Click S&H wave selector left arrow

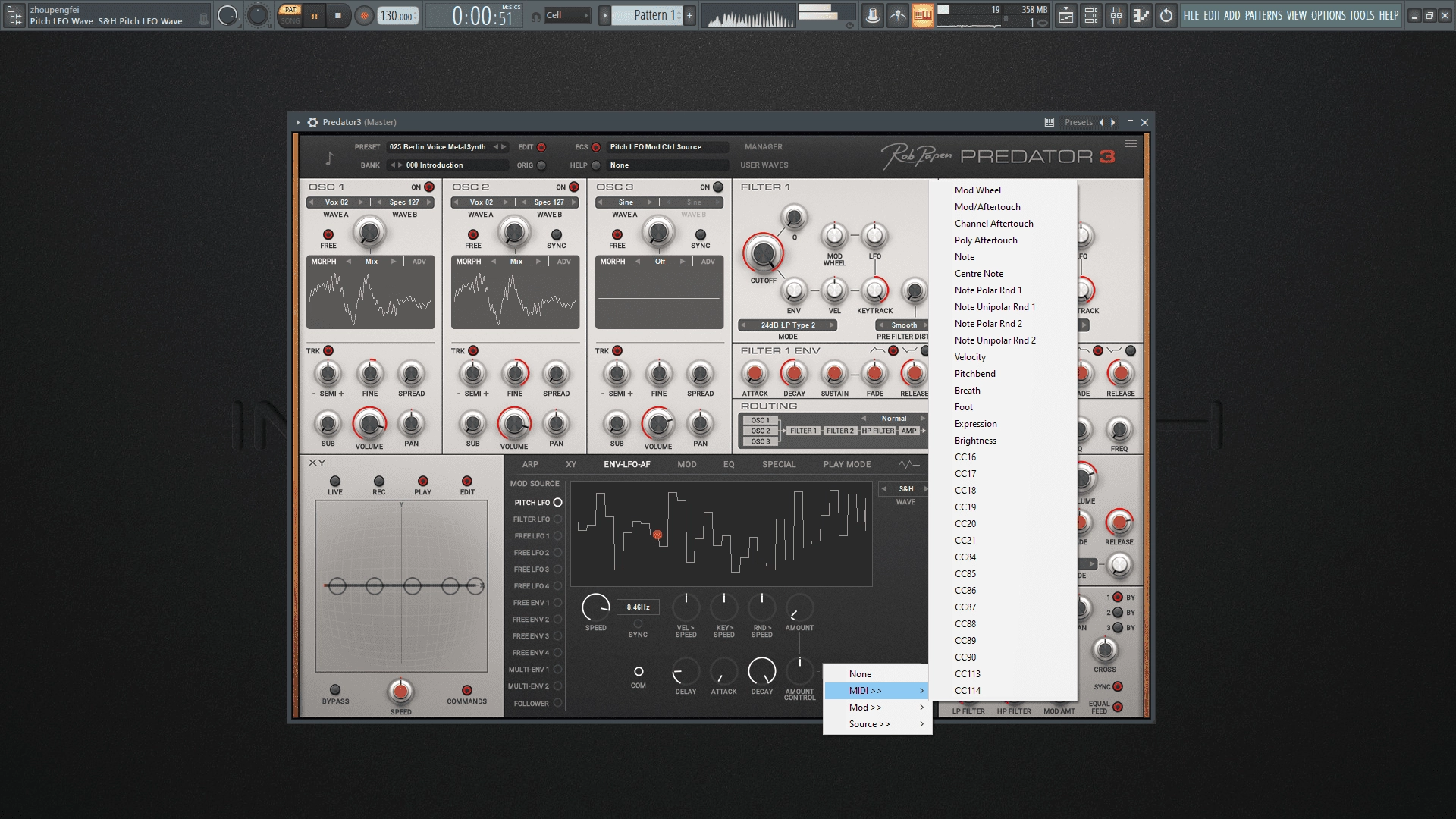pos(883,489)
